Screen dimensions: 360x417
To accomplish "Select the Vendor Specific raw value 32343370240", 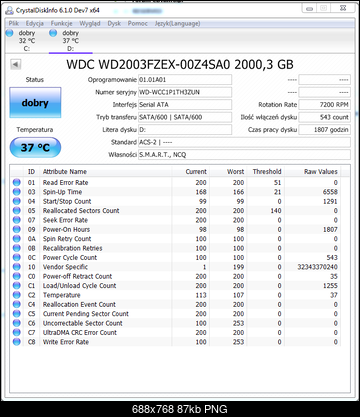I will [317, 267].
